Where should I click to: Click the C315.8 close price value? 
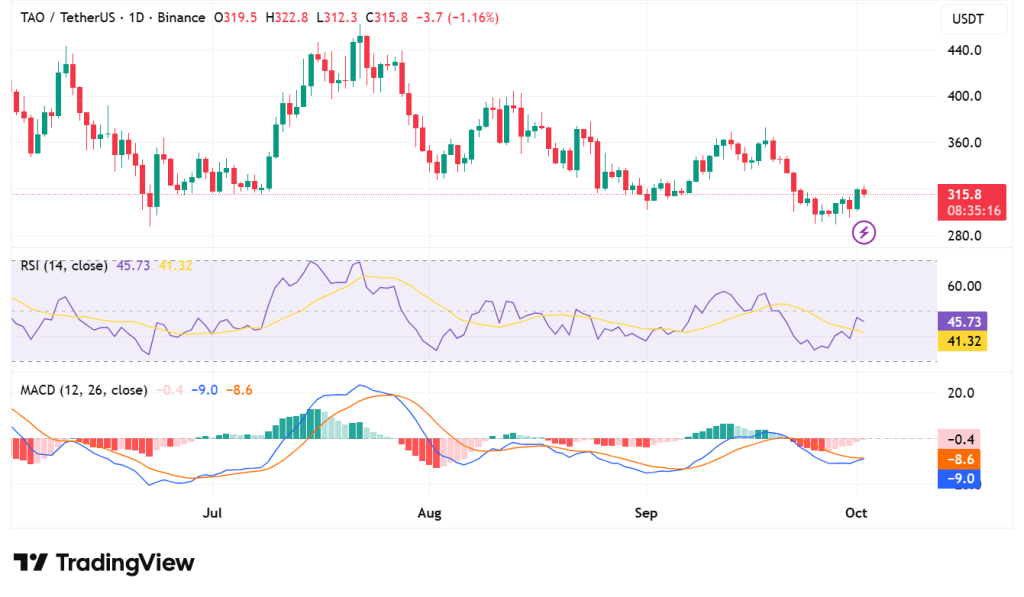click(387, 18)
